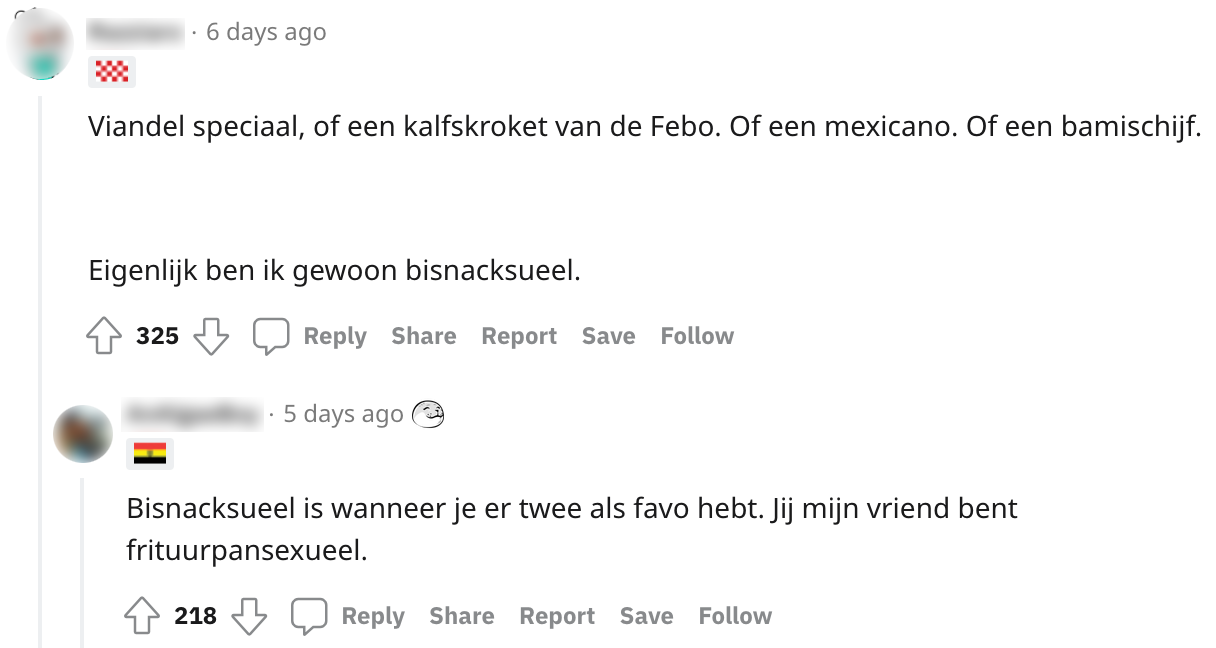Screen dimensions: 1216x648
Task: Upvote the 325-point Viandel speciaal comment
Action: coord(104,336)
